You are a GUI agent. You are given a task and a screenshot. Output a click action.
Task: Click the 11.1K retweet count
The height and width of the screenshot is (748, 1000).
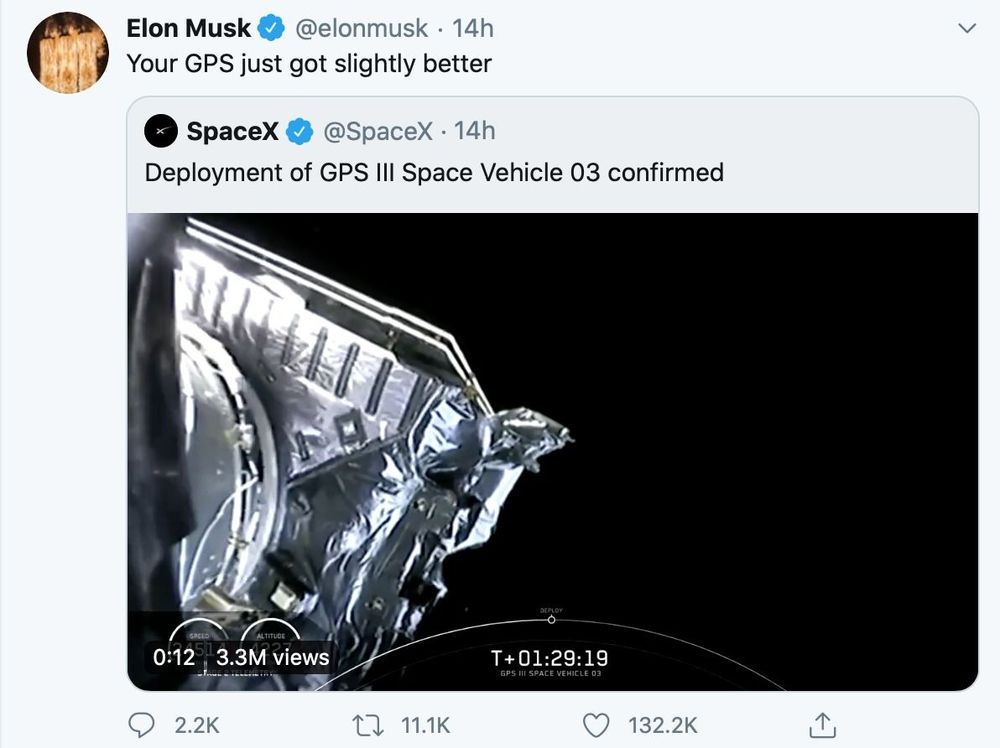(427, 725)
